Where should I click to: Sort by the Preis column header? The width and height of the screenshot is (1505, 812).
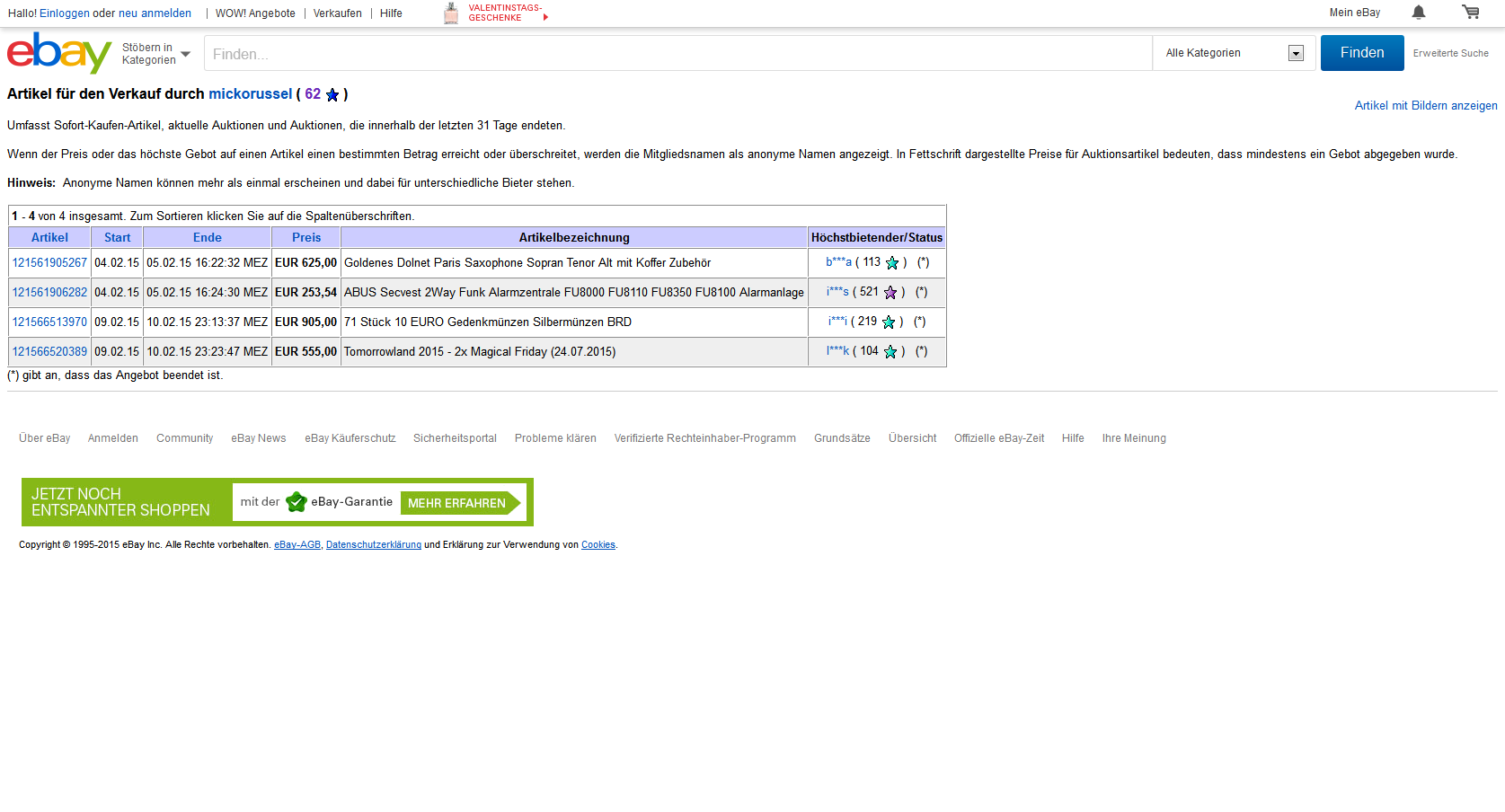click(x=306, y=238)
